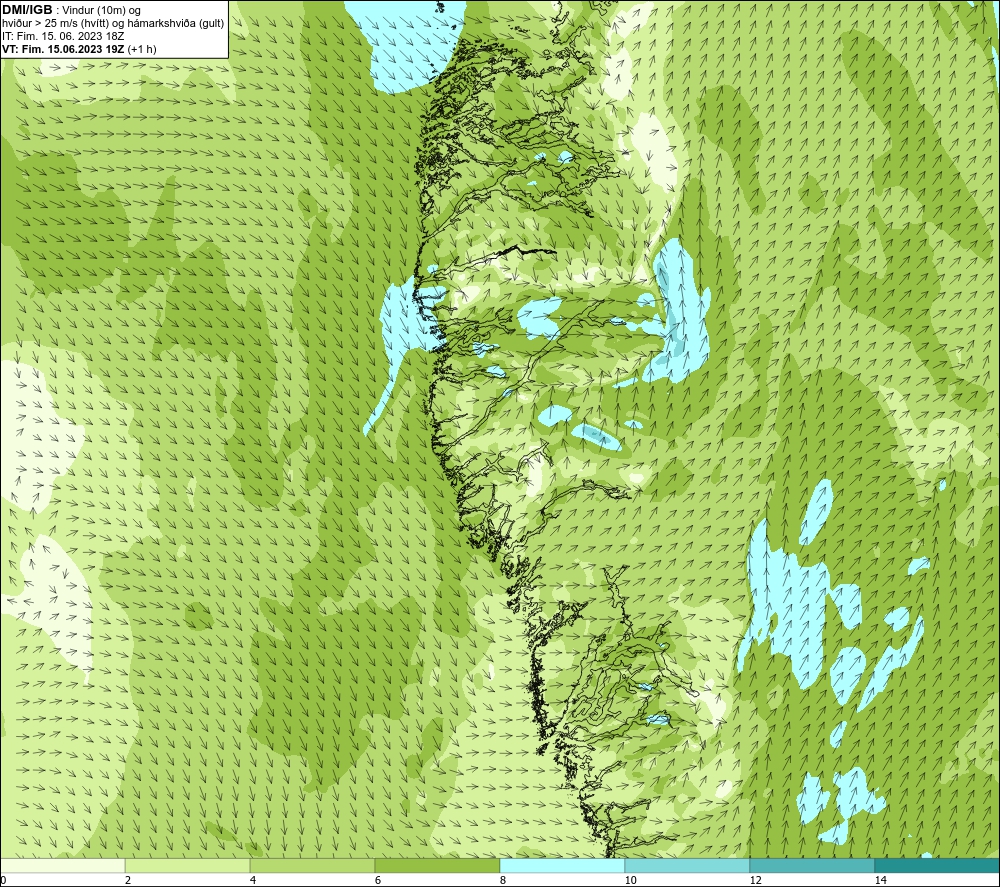
Task: Click the 4–6 m/s green color swatch
Action: [312, 865]
